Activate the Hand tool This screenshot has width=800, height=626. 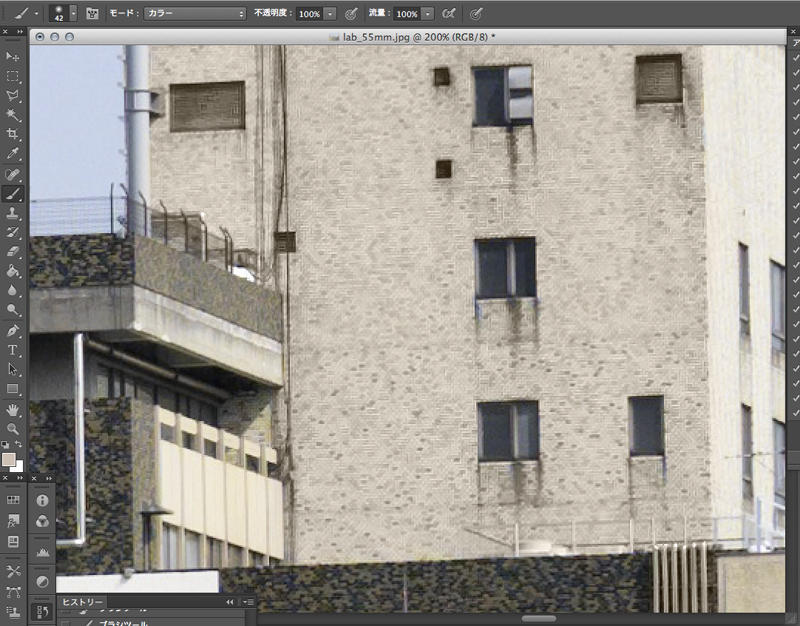pyautogui.click(x=13, y=409)
